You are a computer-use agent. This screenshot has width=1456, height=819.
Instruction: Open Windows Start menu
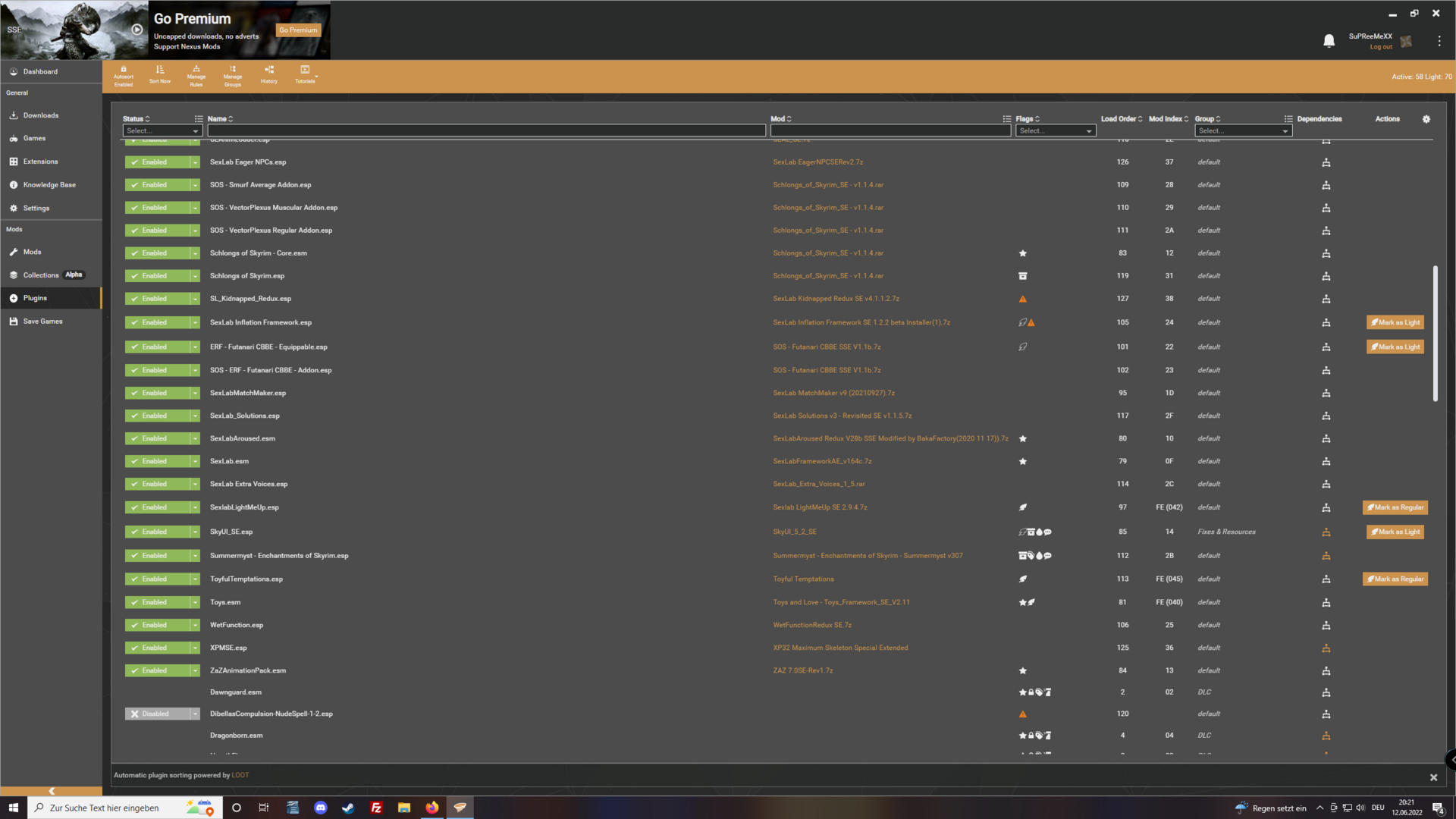pos(13,808)
